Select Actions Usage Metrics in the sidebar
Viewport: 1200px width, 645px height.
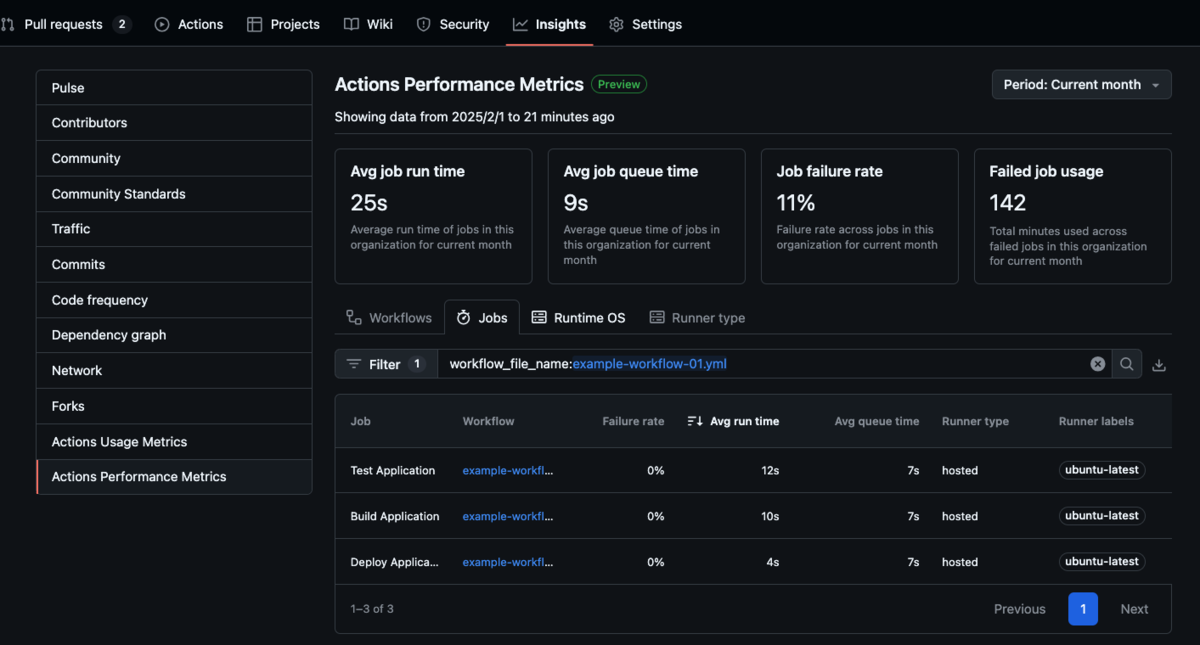(x=174, y=441)
